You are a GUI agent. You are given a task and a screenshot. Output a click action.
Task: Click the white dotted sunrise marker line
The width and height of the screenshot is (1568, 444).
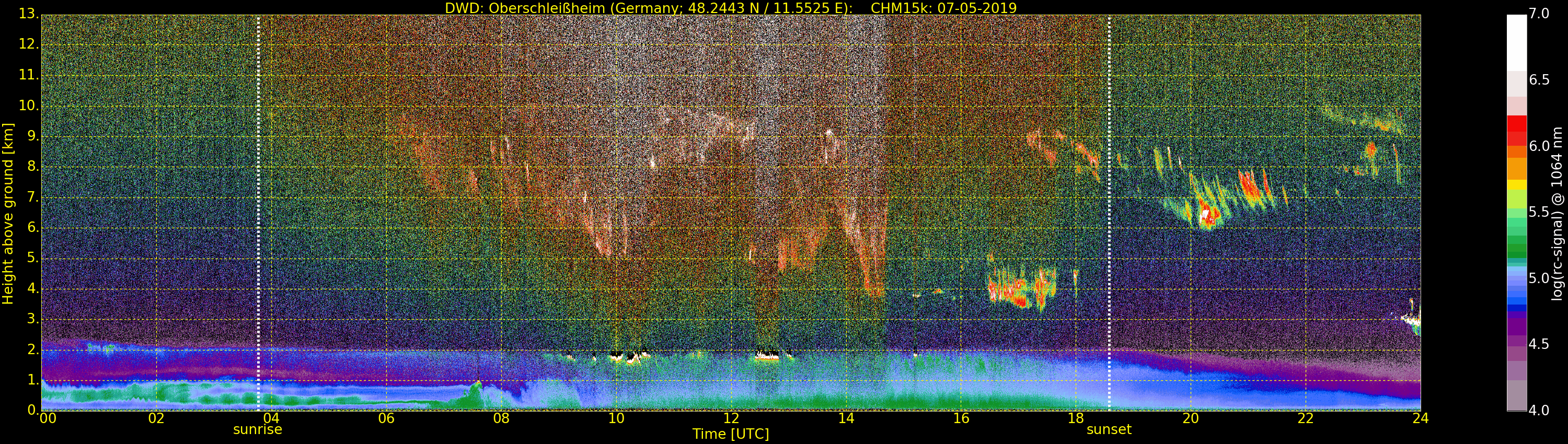click(x=258, y=213)
